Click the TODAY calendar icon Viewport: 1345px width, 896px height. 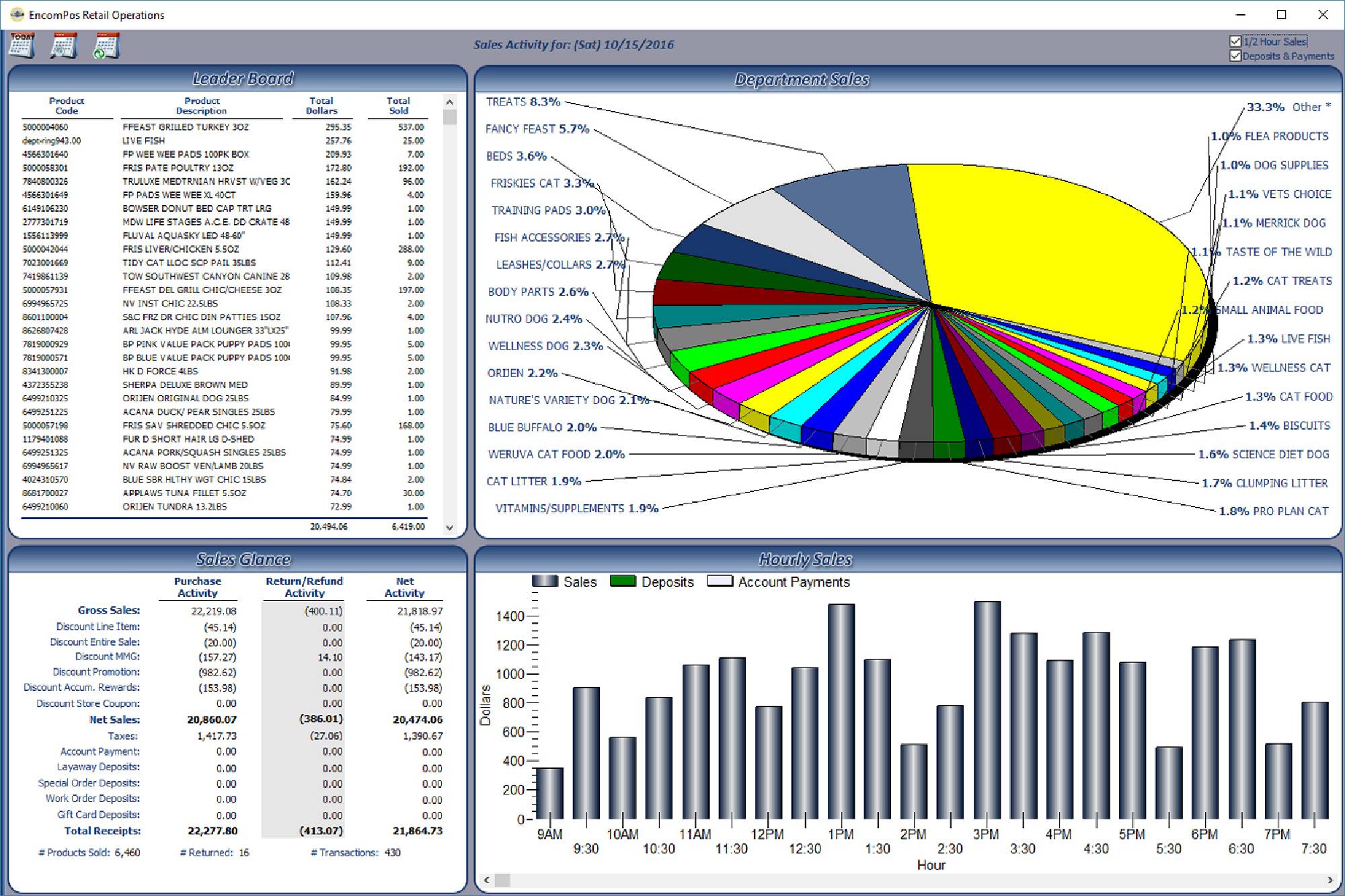[x=22, y=46]
